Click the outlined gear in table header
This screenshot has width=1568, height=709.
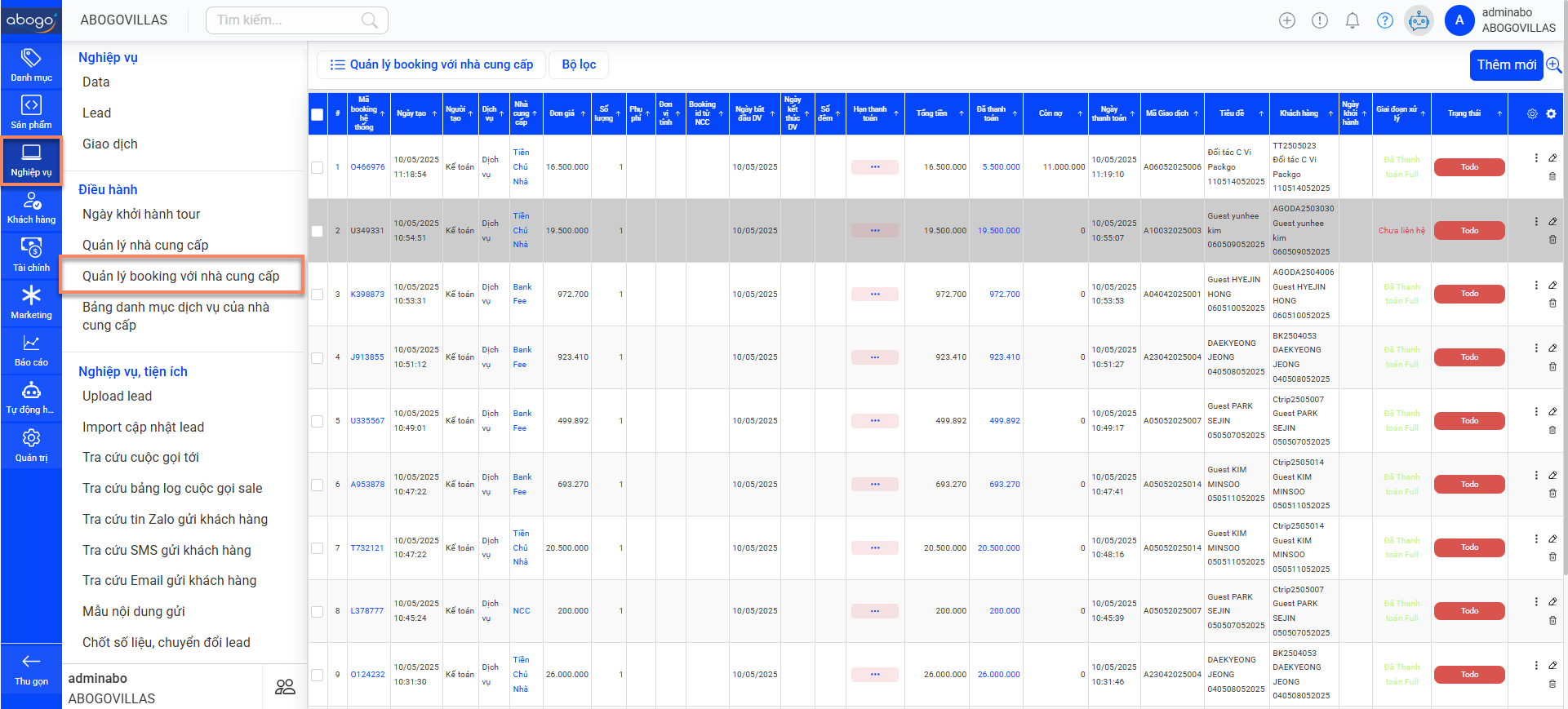coord(1532,113)
